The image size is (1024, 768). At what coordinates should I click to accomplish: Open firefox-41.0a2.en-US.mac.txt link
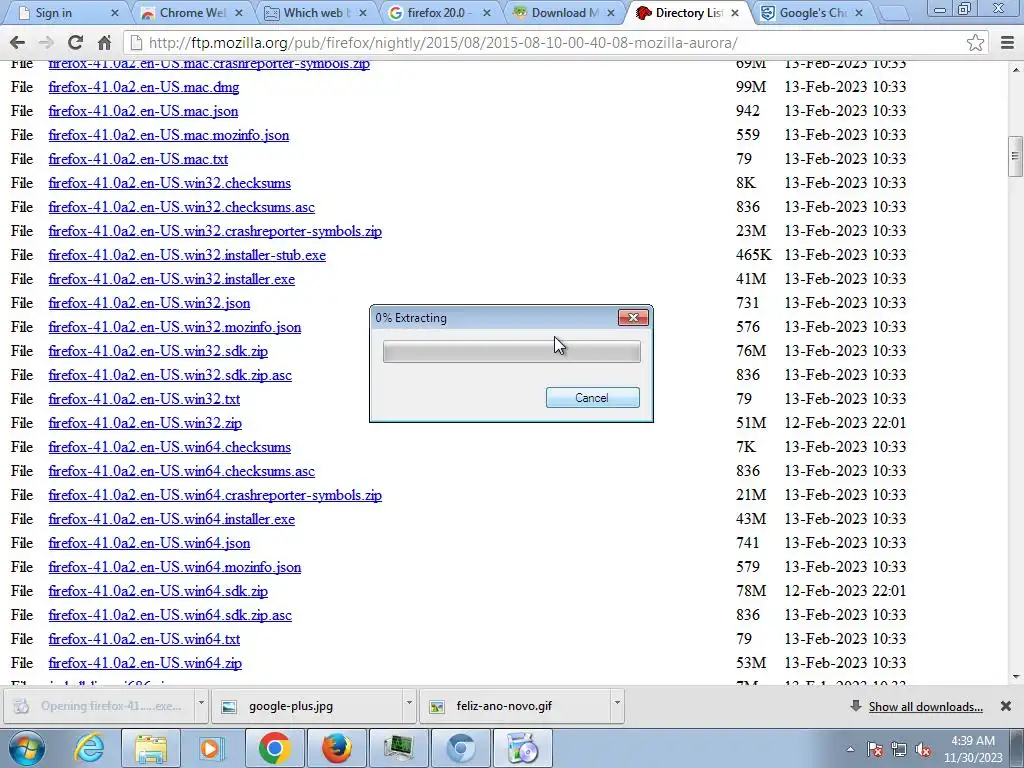point(138,159)
